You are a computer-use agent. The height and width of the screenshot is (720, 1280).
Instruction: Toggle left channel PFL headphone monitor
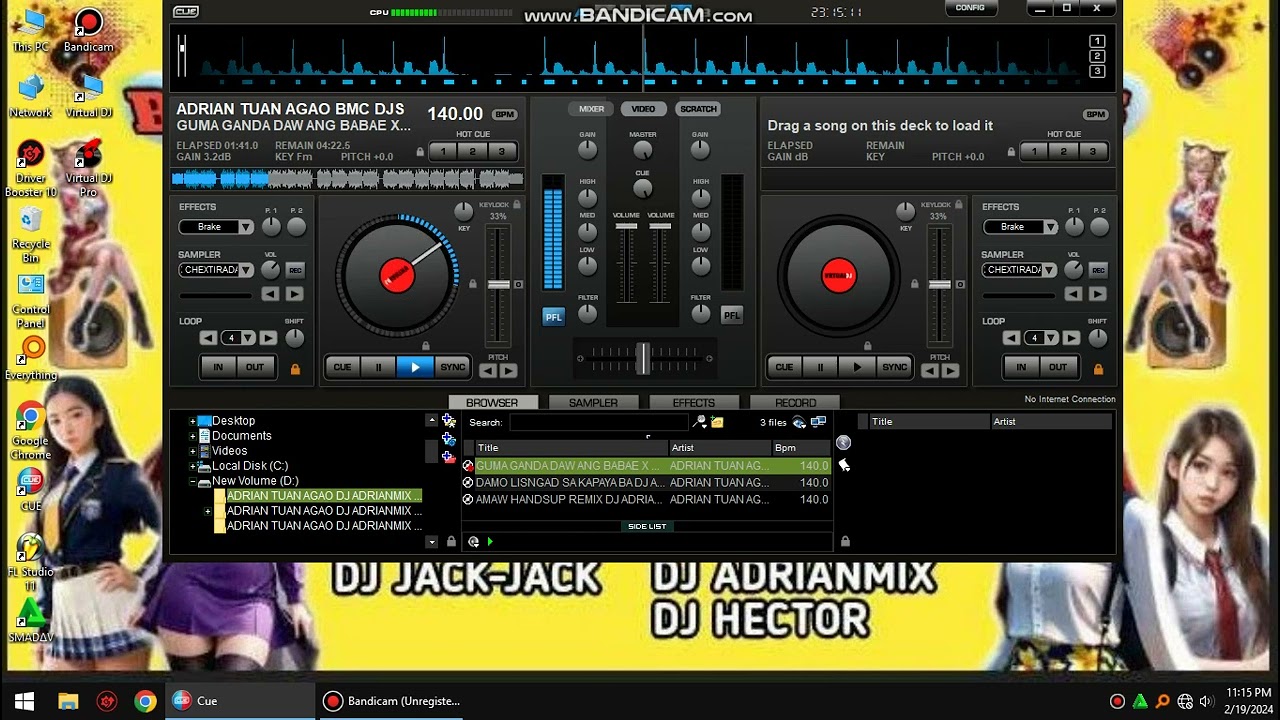[x=553, y=316]
